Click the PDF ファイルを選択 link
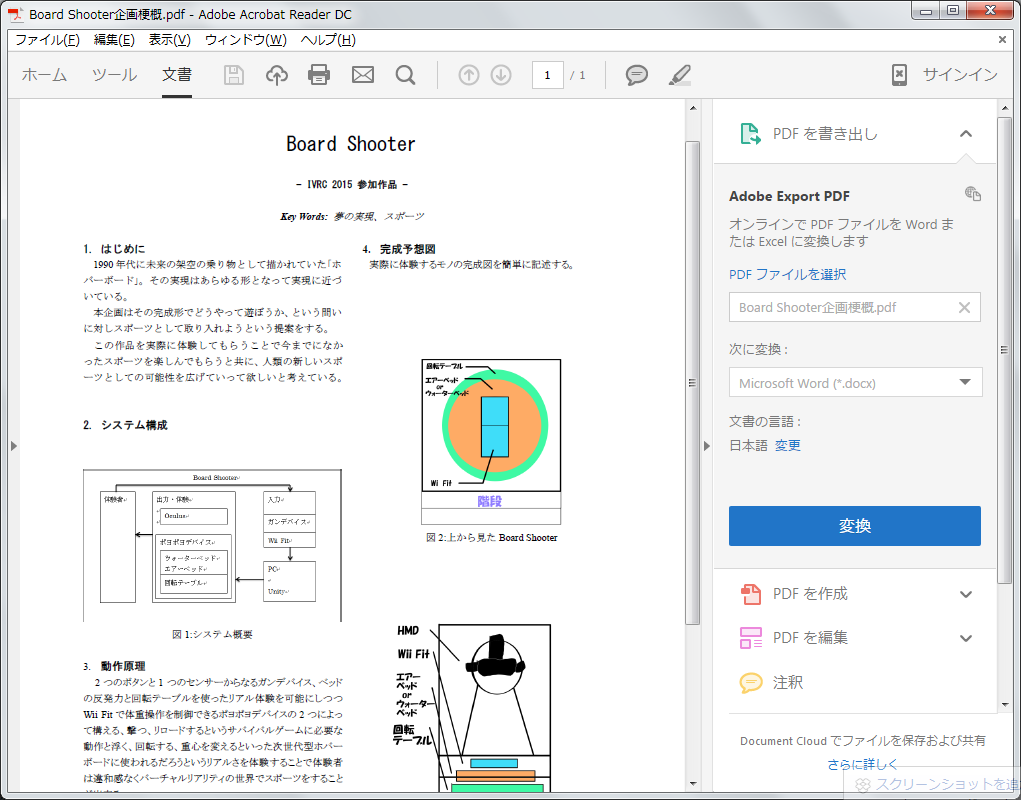This screenshot has height=800, width=1021. (787, 275)
